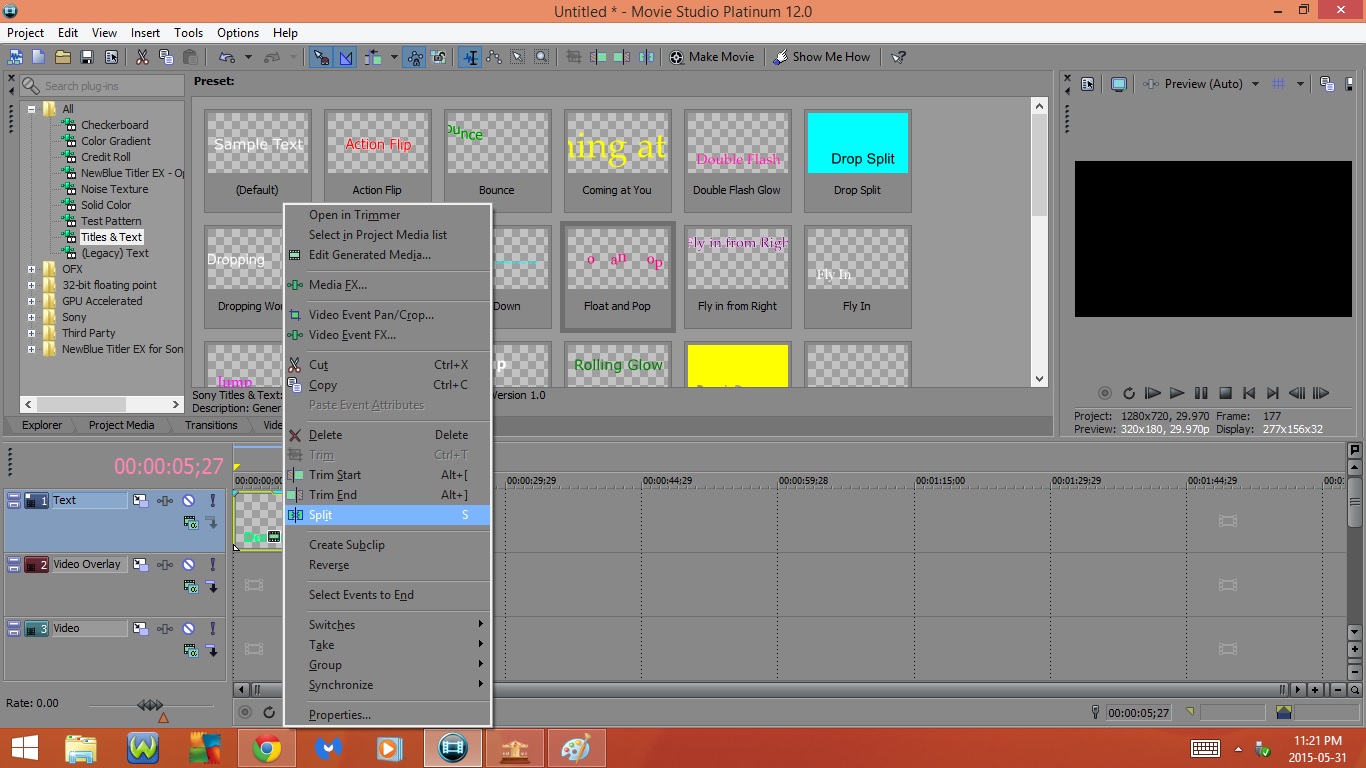Click Project Properties icon in preview panel
The height and width of the screenshot is (768, 1366).
click(1088, 84)
